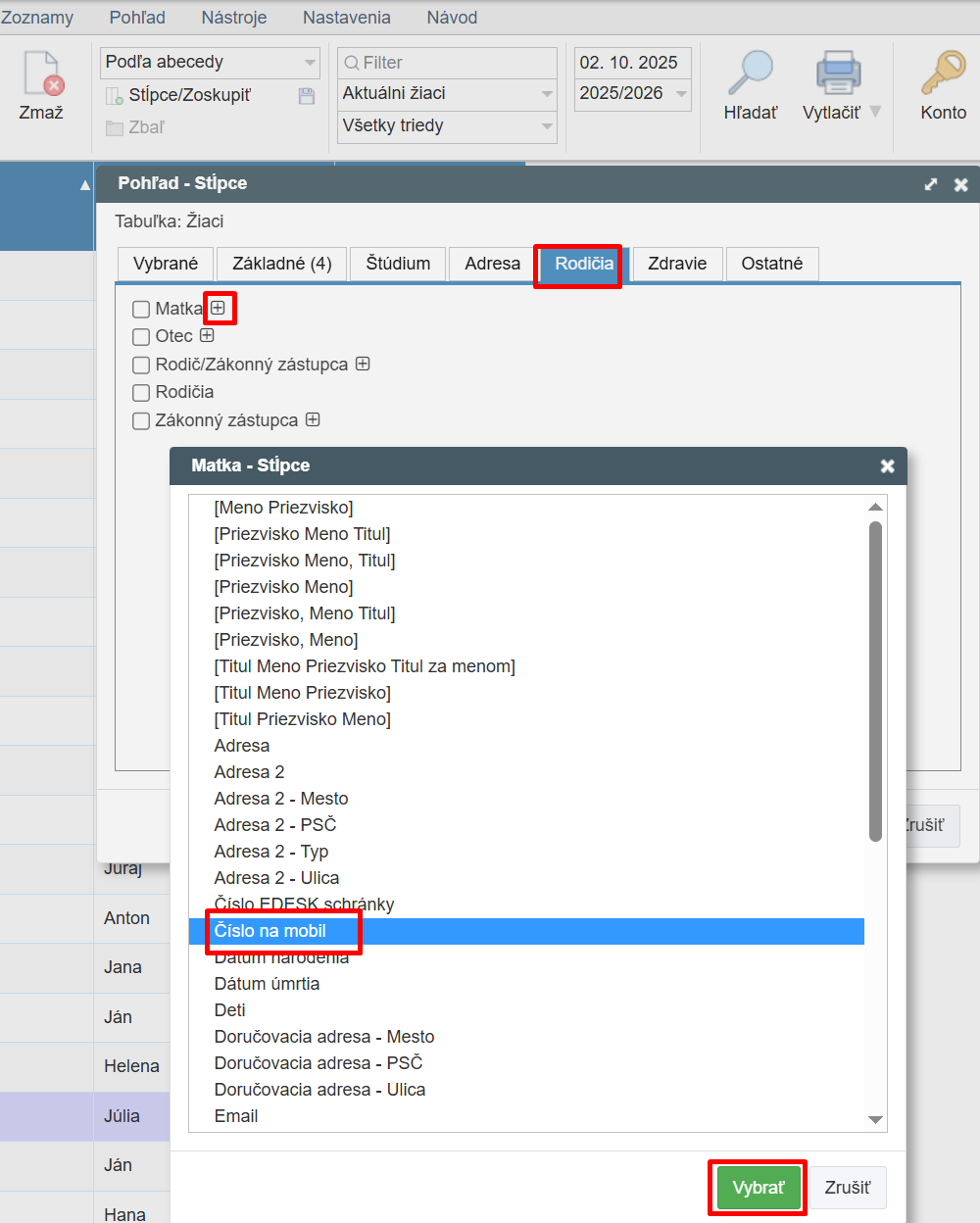Click the Zmaž delete document icon
Screen dimensions: 980x1223
[41, 74]
